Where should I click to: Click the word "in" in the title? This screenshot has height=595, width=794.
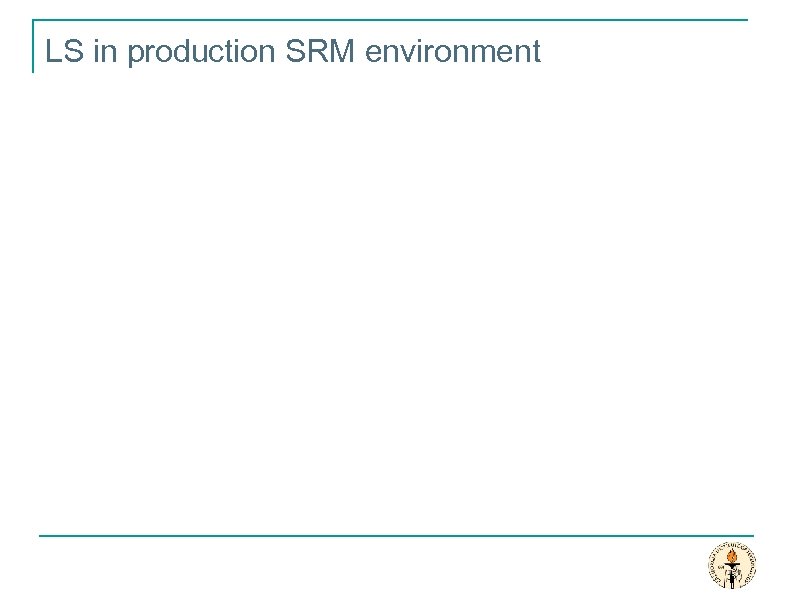104,52
